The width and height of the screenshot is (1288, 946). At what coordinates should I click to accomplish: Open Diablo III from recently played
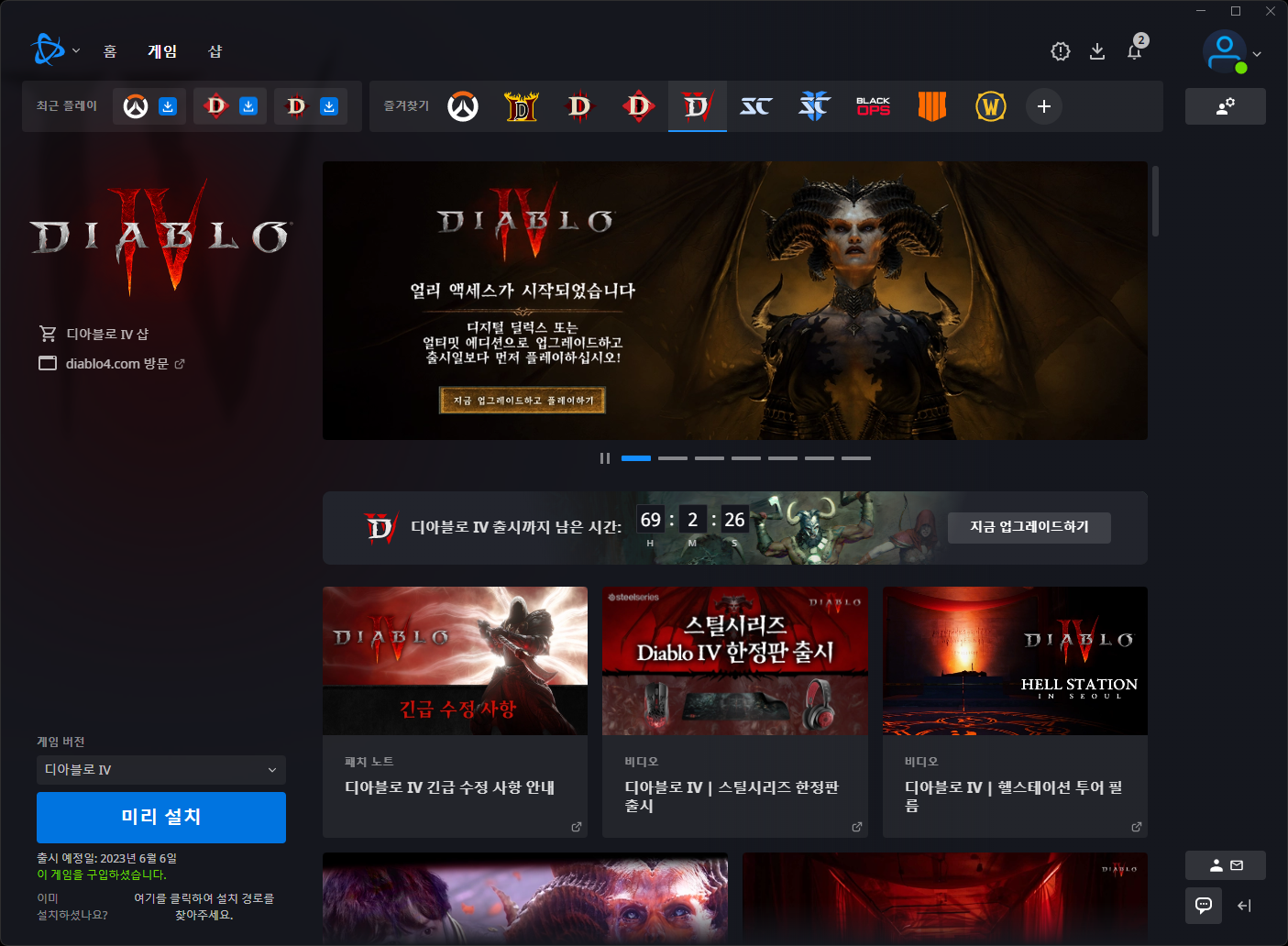click(297, 106)
